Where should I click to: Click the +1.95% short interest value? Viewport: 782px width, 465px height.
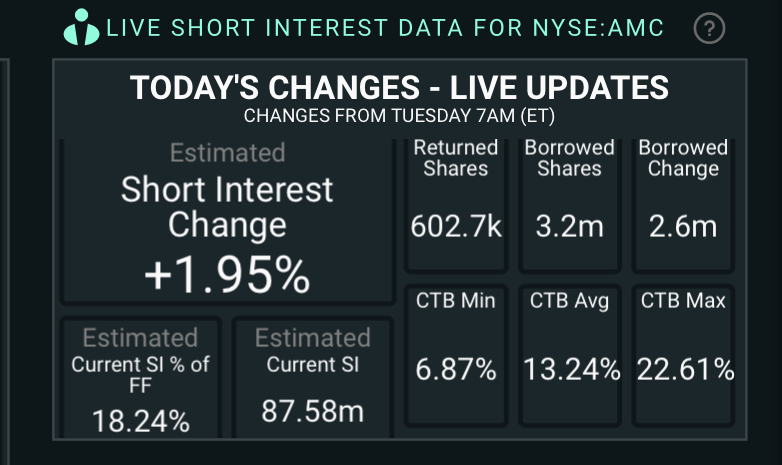[227, 275]
